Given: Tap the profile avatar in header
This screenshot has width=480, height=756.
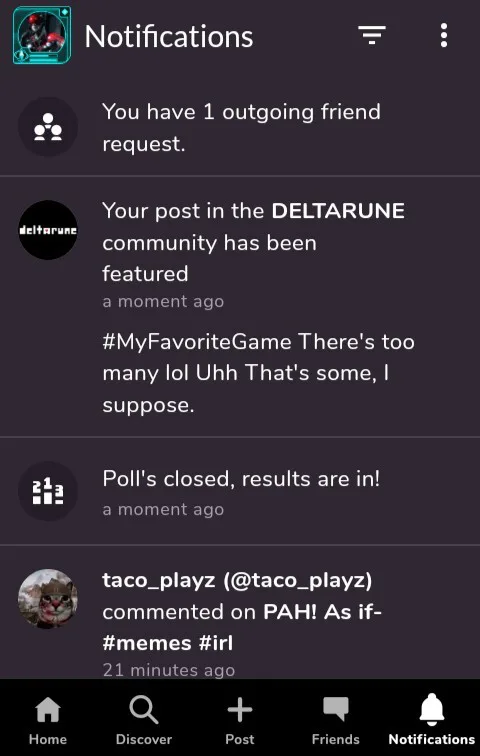Looking at the screenshot, I should (x=42, y=35).
